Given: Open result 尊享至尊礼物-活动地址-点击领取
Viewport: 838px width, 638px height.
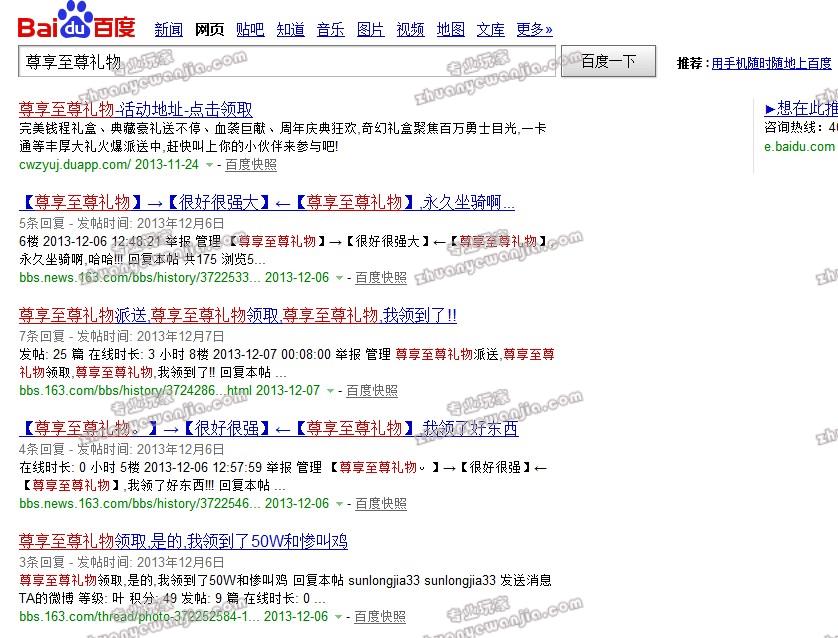Looking at the screenshot, I should 136,110.
